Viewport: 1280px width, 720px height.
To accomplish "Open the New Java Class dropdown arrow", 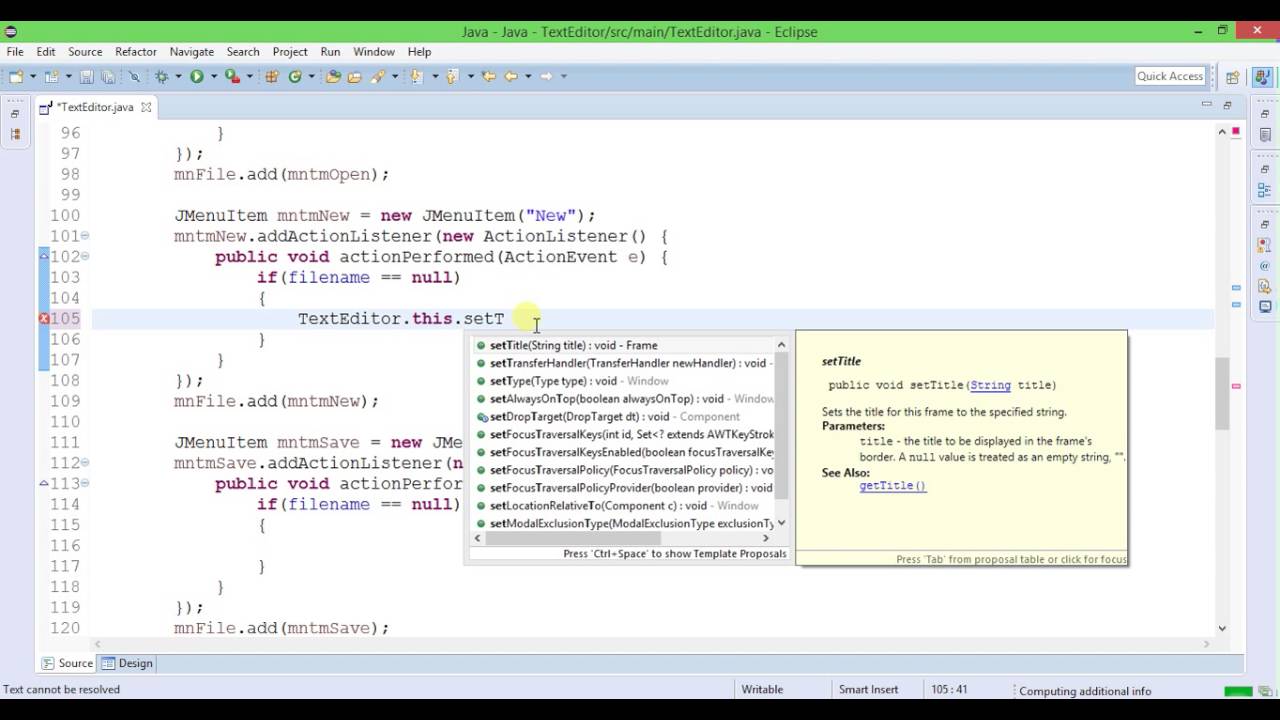I will pyautogui.click(x=311, y=76).
